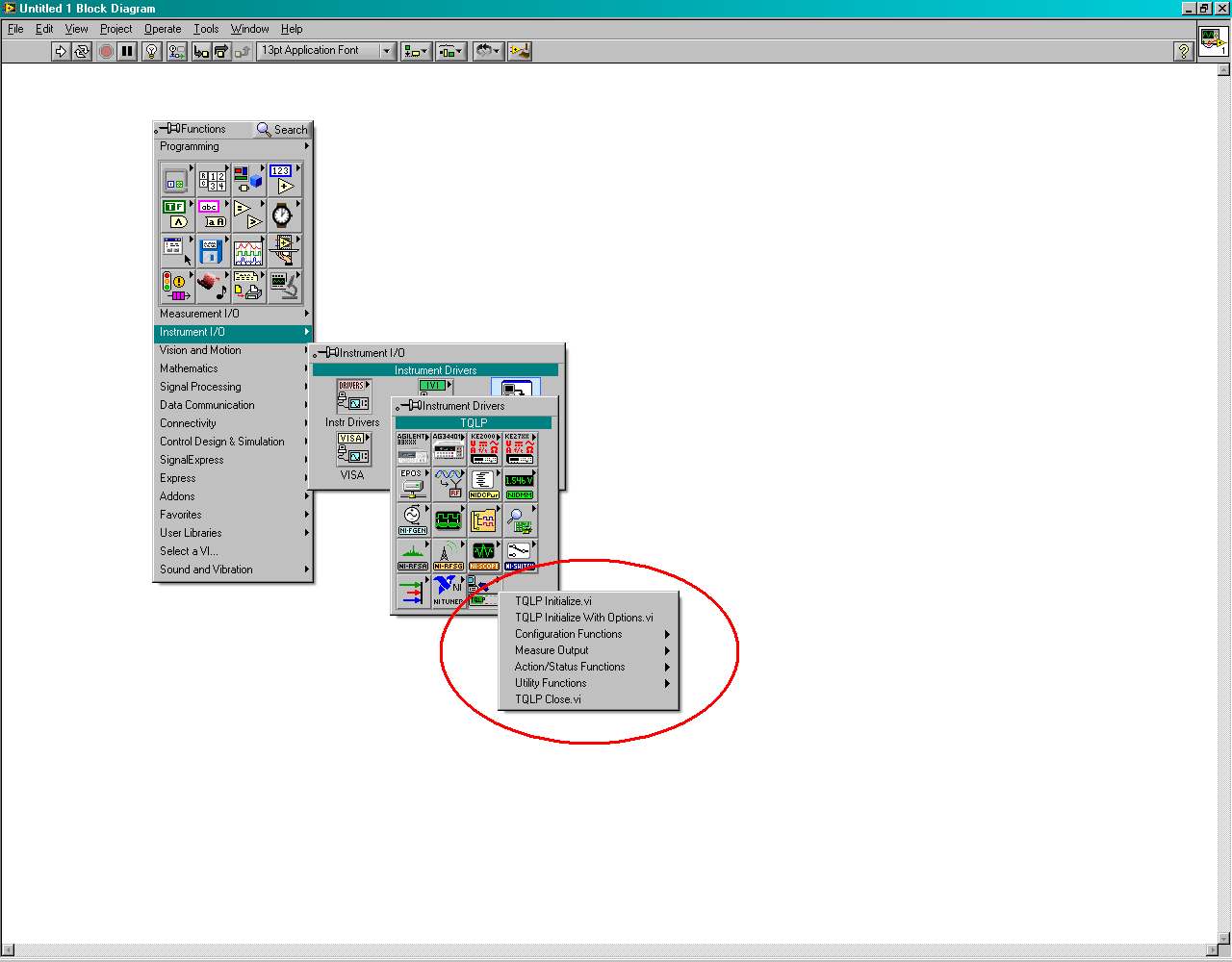Open the 13pt Application Font dropdown
This screenshot has width=1232, height=962.
327,51
